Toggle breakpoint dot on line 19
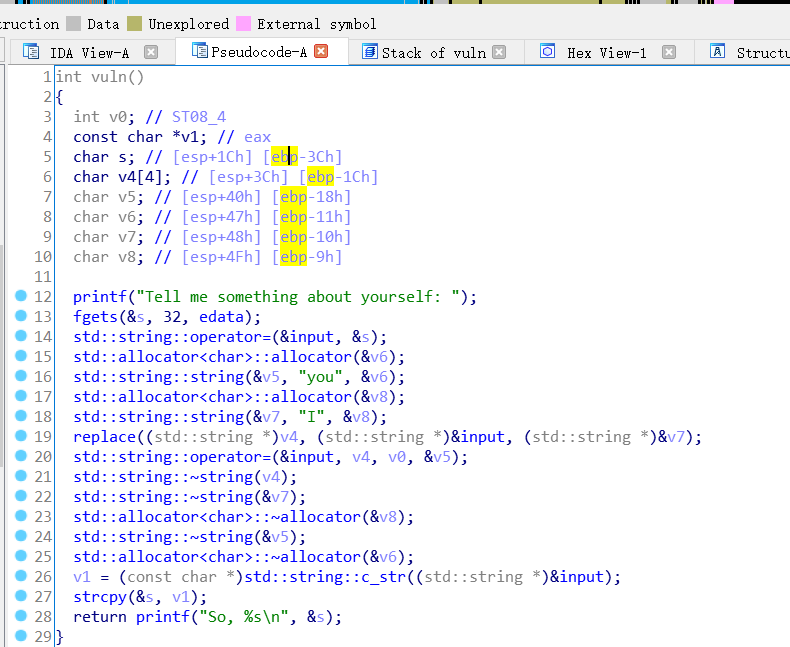This screenshot has height=647, width=790. tap(21, 436)
